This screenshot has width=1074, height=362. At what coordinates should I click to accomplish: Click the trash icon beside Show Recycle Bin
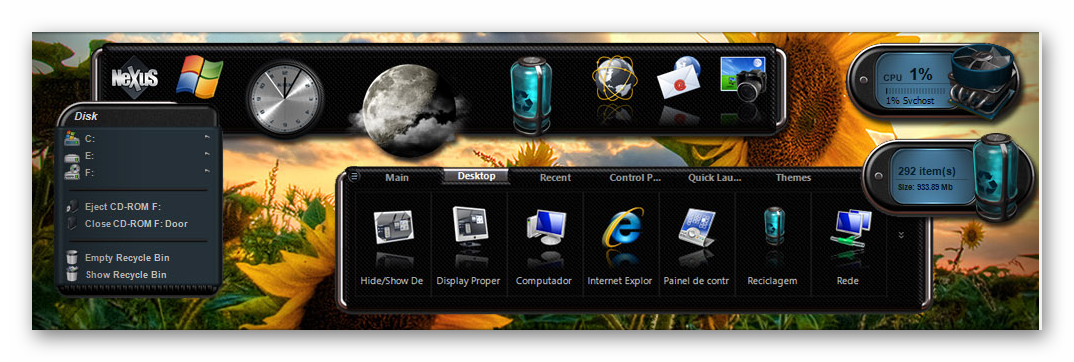point(72,274)
